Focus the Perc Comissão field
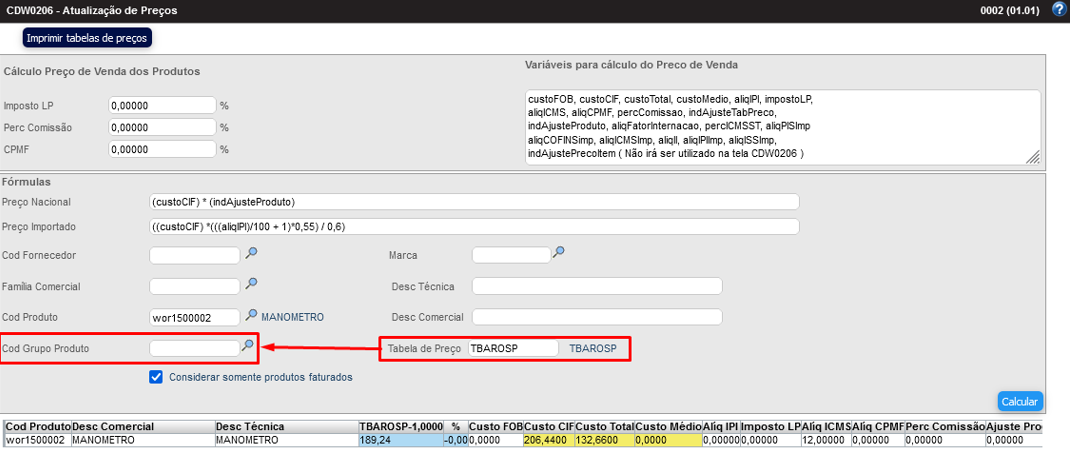 pyautogui.click(x=162, y=127)
